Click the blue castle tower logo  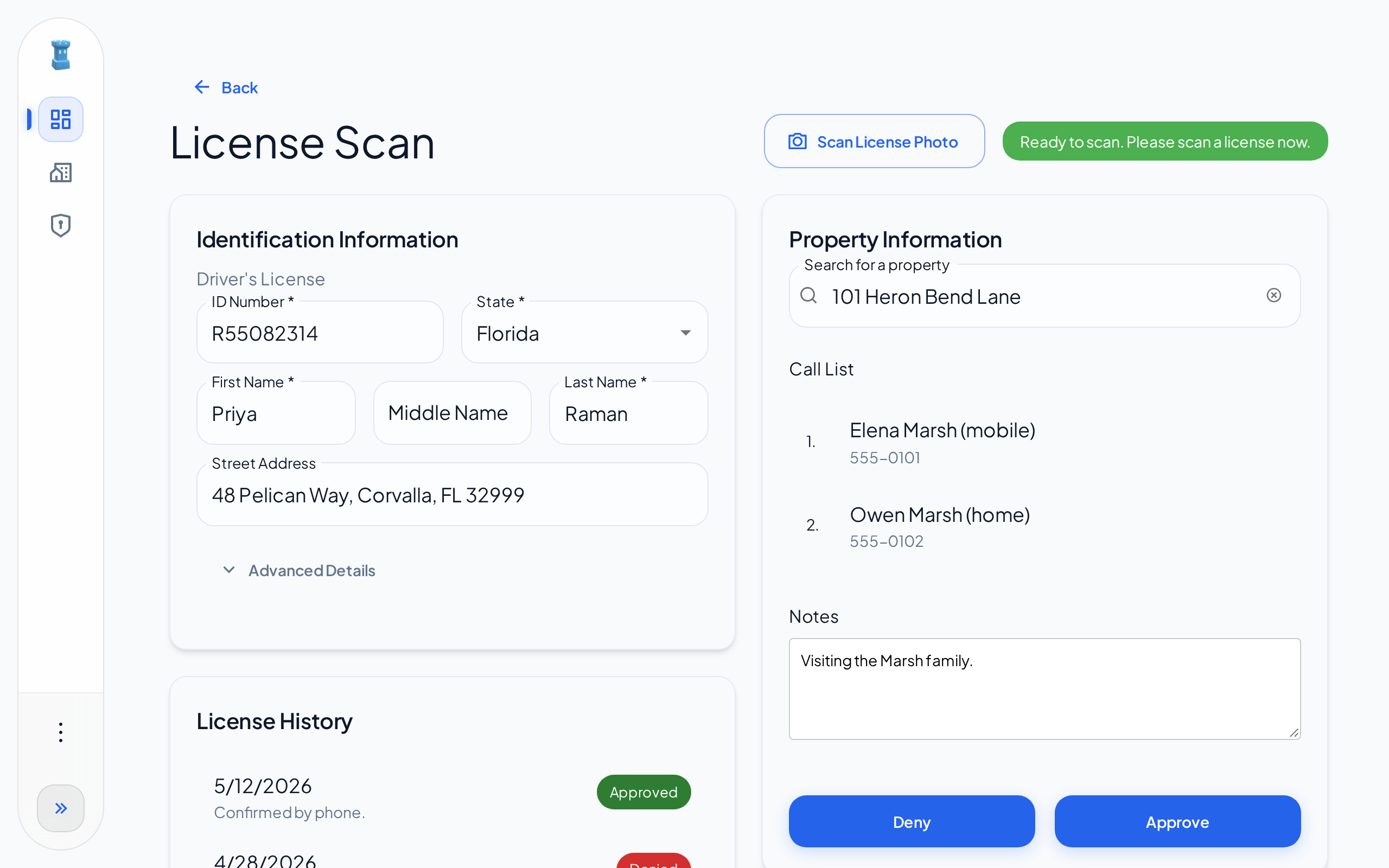point(61,55)
